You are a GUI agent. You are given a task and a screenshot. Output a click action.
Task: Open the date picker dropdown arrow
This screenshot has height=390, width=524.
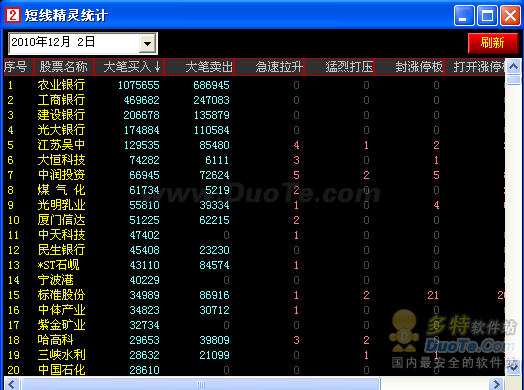(x=147, y=43)
